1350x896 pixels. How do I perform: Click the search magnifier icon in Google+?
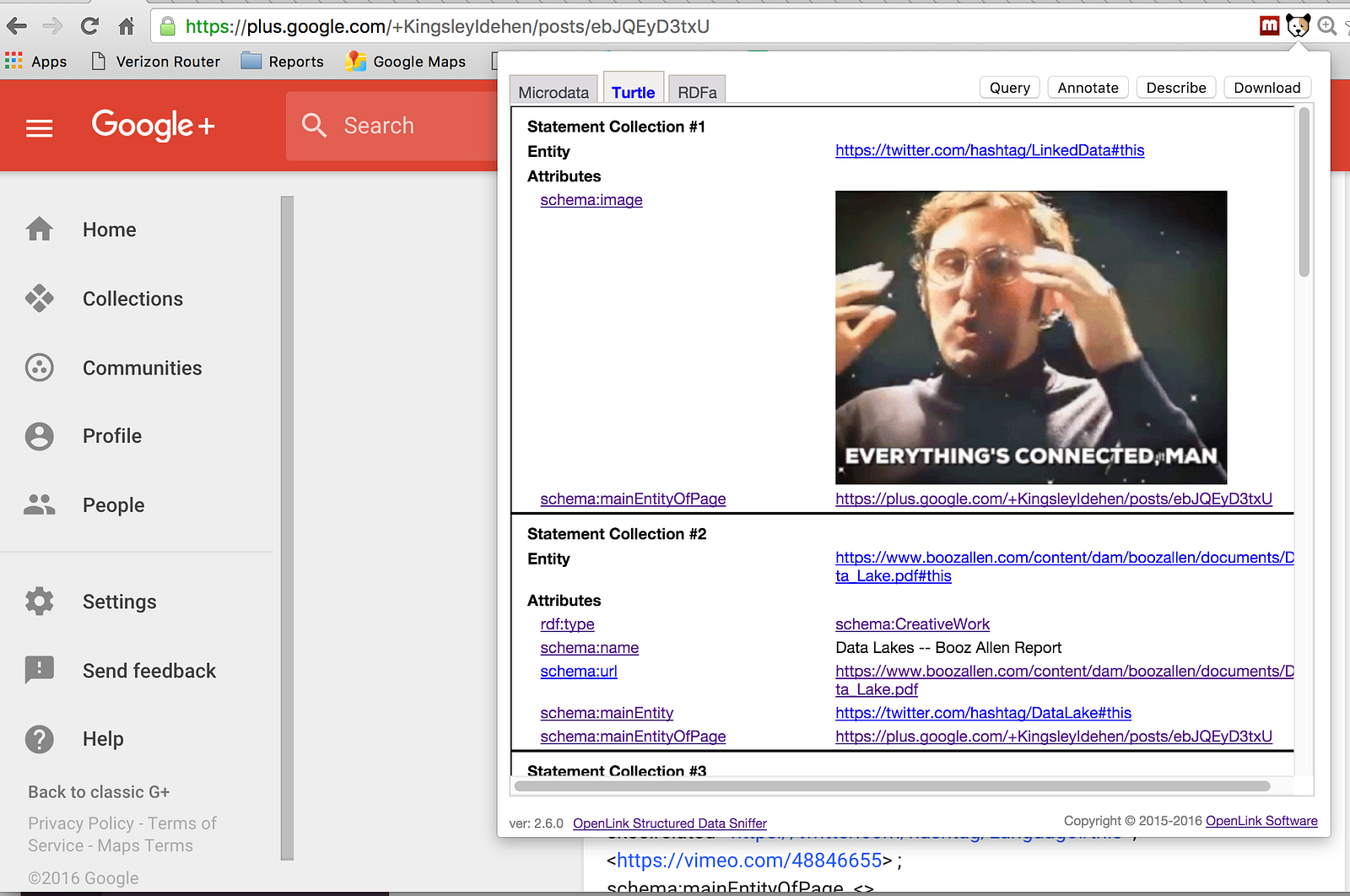coord(314,126)
